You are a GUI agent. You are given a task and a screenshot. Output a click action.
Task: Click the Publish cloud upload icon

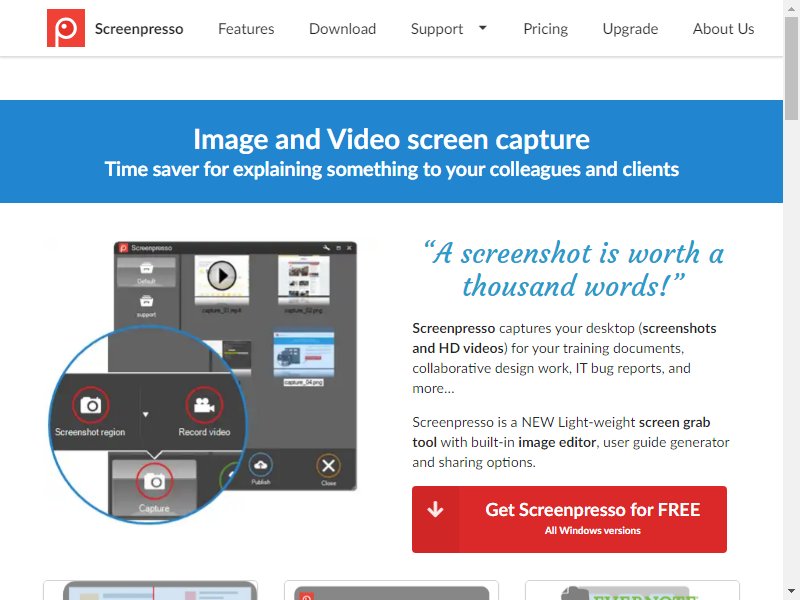point(261,465)
